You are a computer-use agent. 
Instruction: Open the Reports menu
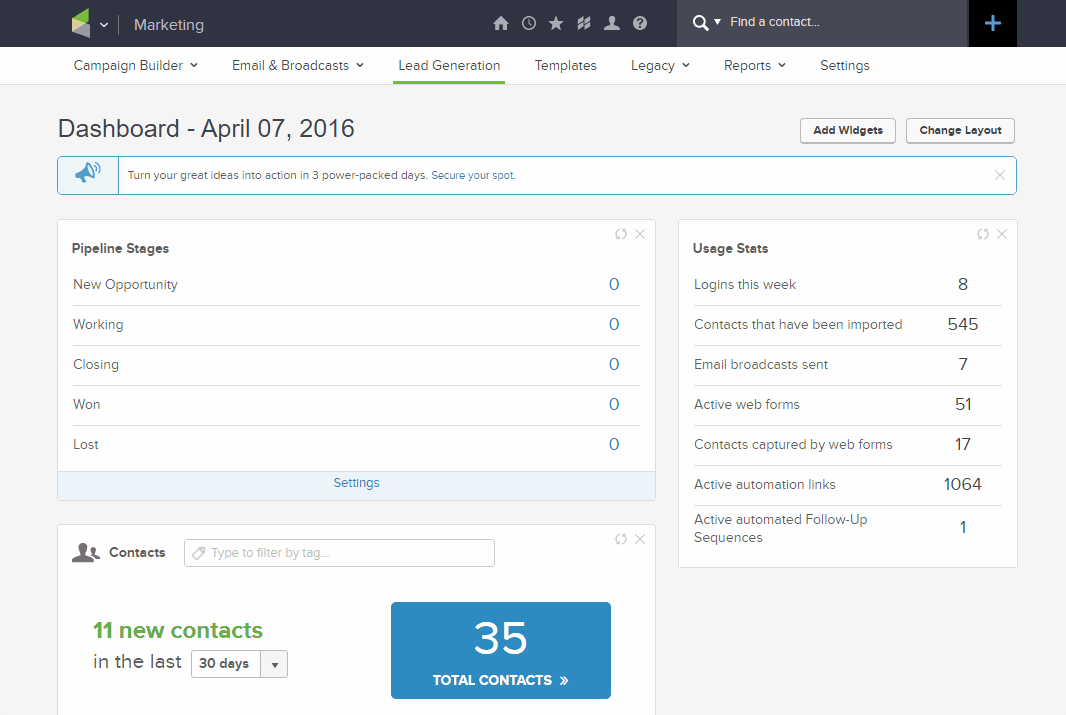(x=755, y=65)
